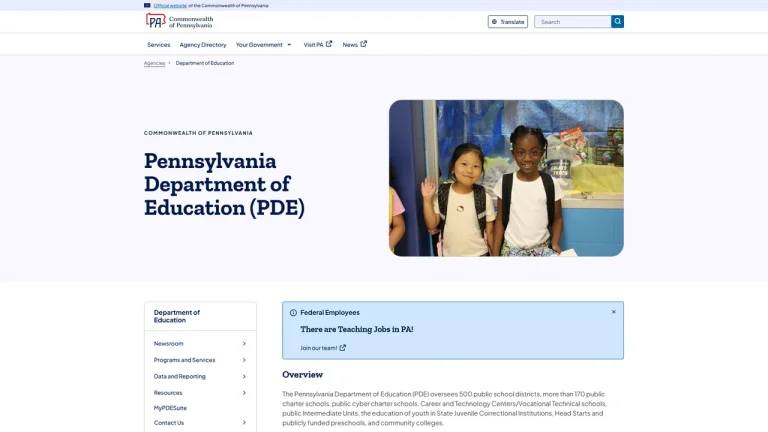Expand the Your Government dropdown arrow

click(x=289, y=45)
